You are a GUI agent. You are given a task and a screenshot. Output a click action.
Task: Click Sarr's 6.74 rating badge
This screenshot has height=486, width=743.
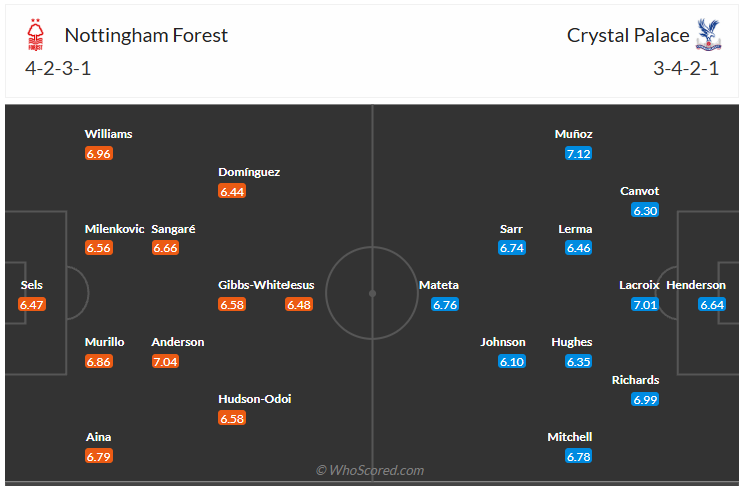[512, 248]
